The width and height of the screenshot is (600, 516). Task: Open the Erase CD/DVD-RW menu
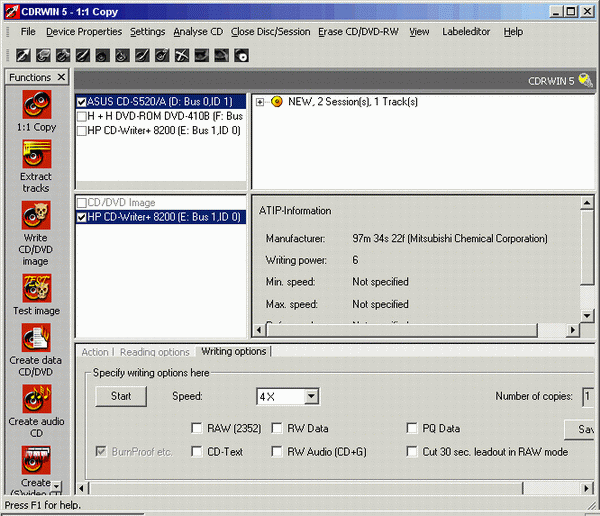point(358,32)
